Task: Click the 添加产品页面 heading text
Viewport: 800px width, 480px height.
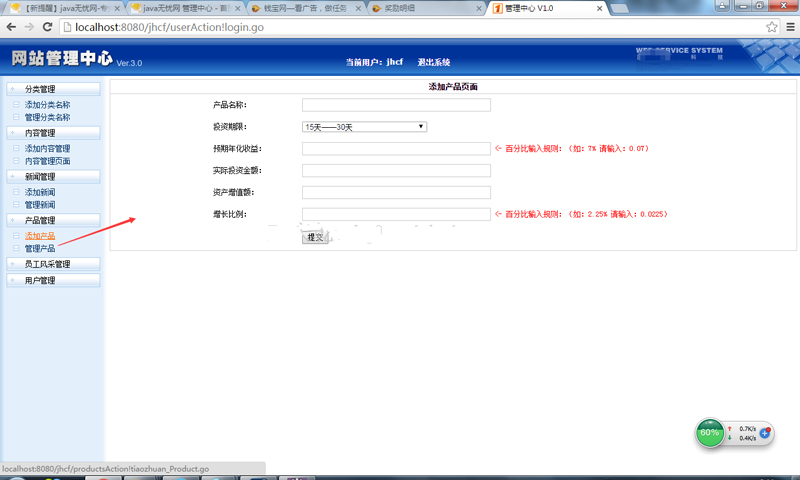Action: click(453, 87)
